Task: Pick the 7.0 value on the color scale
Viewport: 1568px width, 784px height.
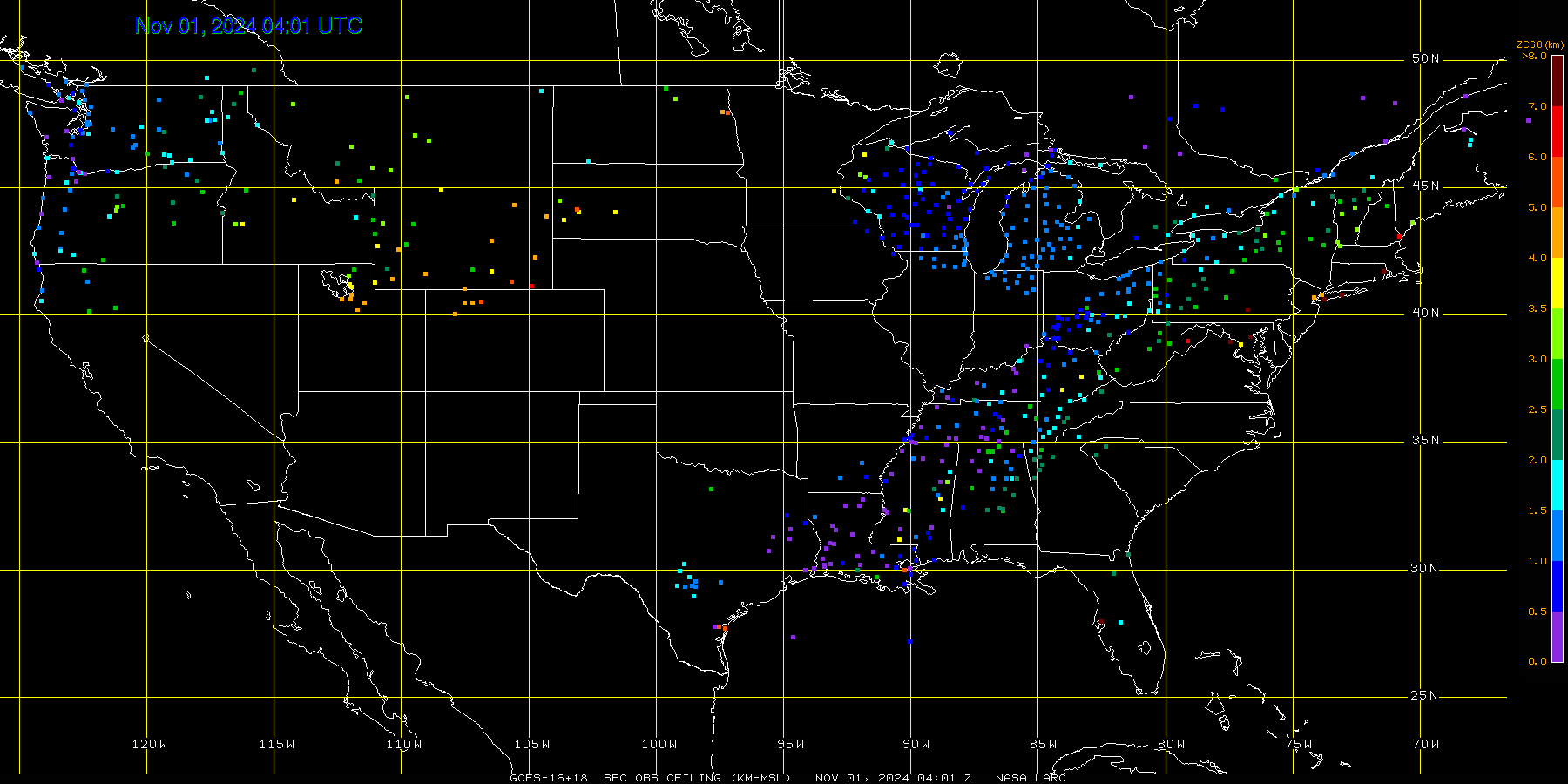Action: [1538, 106]
